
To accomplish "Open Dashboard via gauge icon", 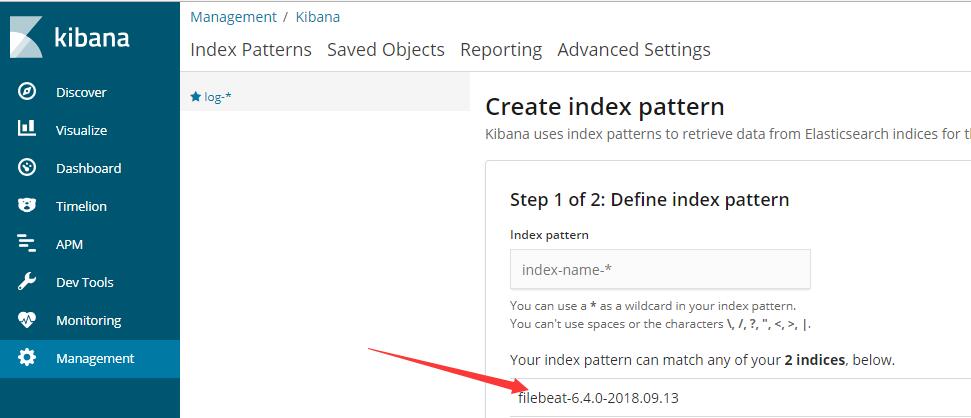I will 27,167.
